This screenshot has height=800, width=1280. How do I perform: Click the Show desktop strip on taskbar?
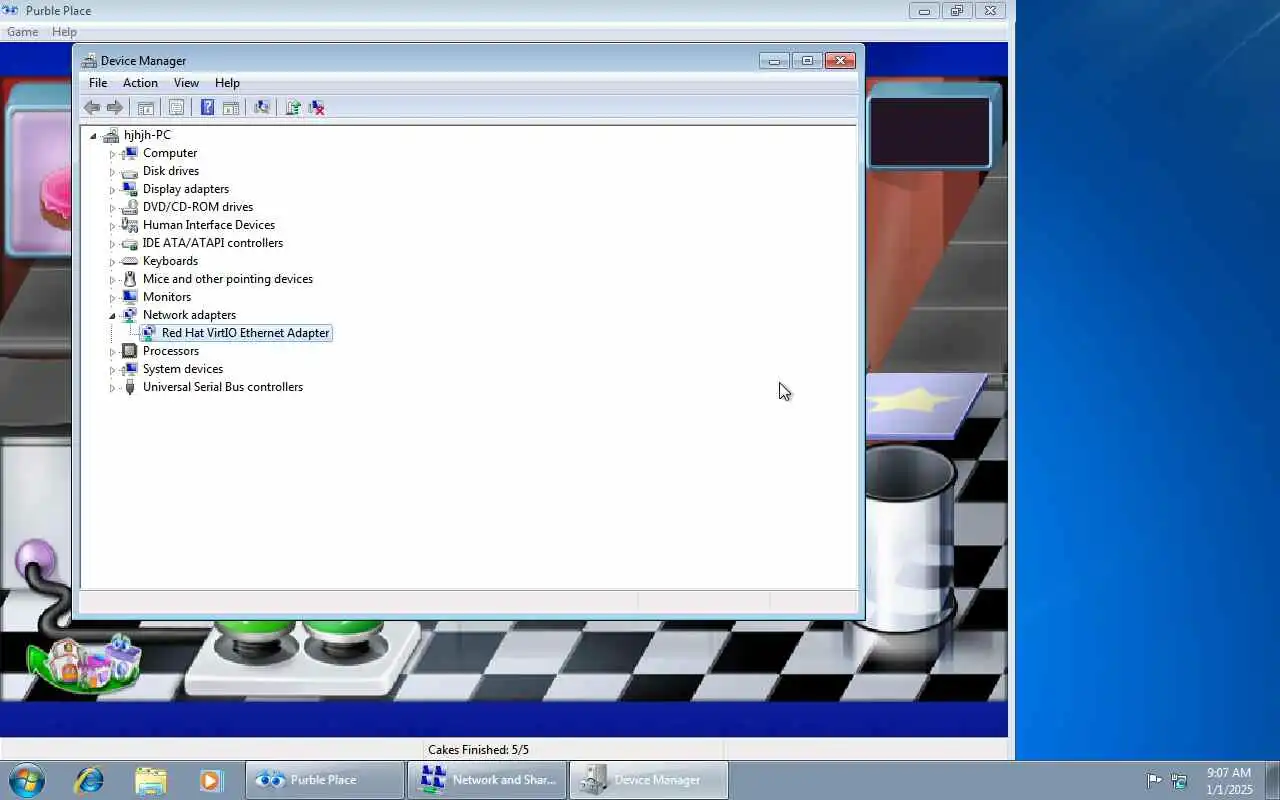(1272, 780)
